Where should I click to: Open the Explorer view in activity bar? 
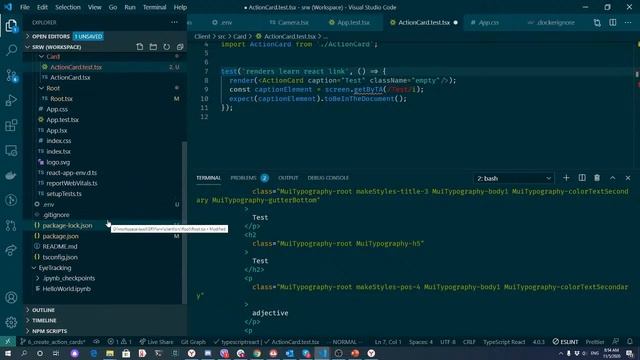pyautogui.click(x=11, y=26)
